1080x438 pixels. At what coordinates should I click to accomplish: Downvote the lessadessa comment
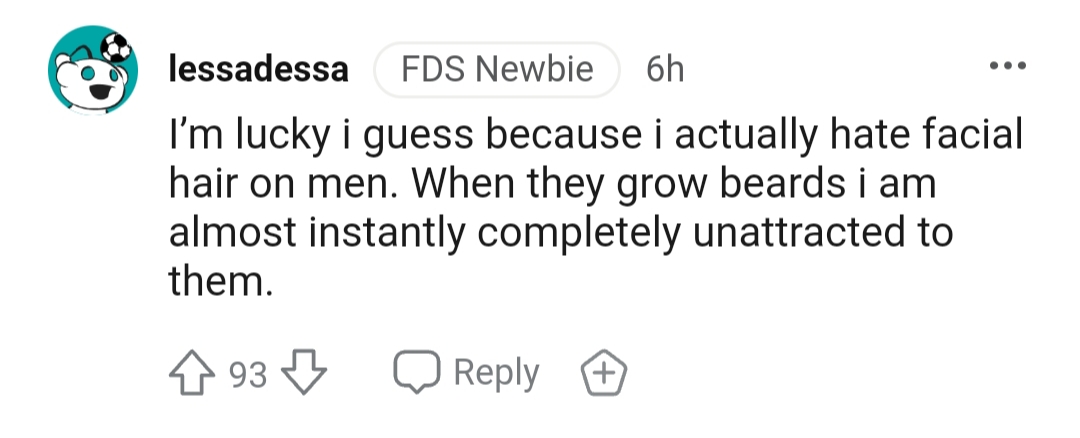click(304, 373)
